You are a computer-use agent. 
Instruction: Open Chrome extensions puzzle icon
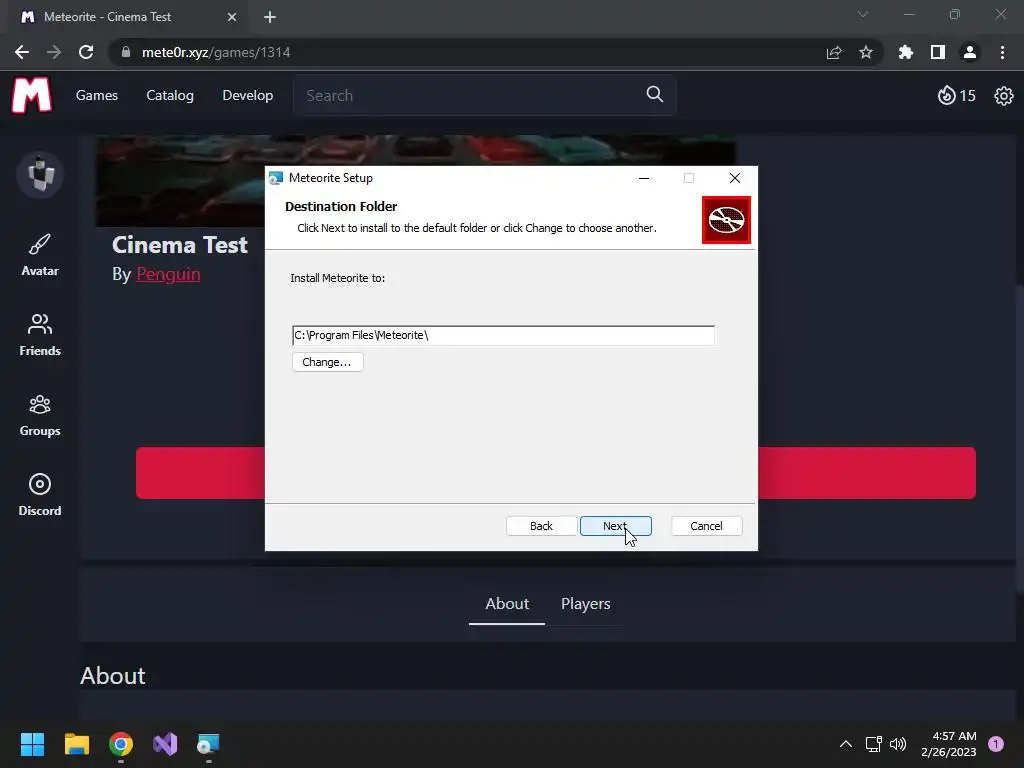coord(906,52)
